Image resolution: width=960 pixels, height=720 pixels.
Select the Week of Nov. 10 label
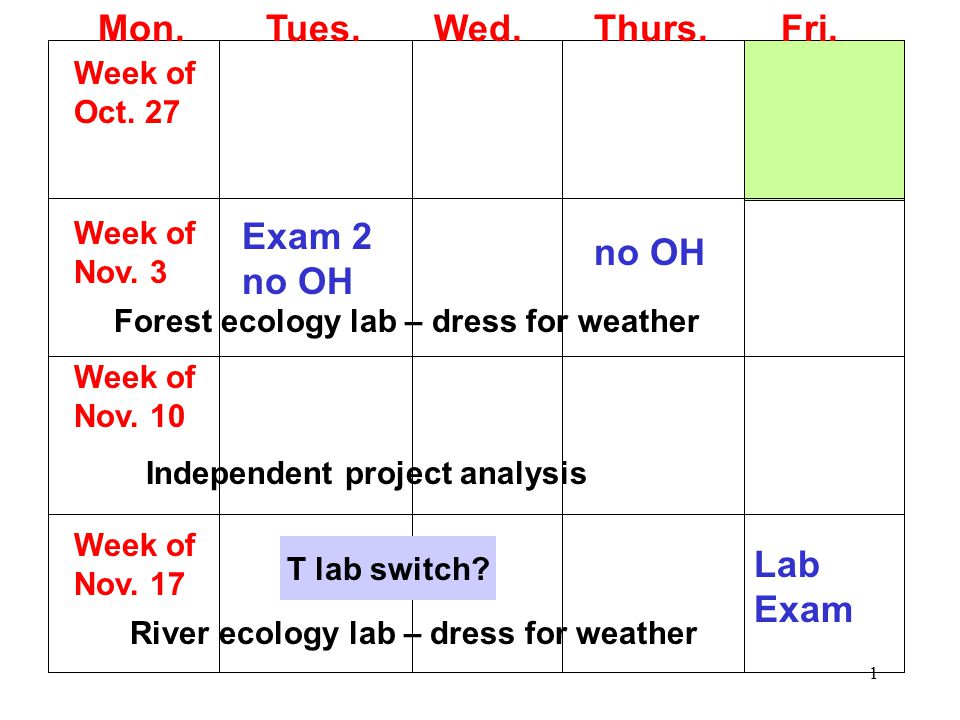(134, 396)
